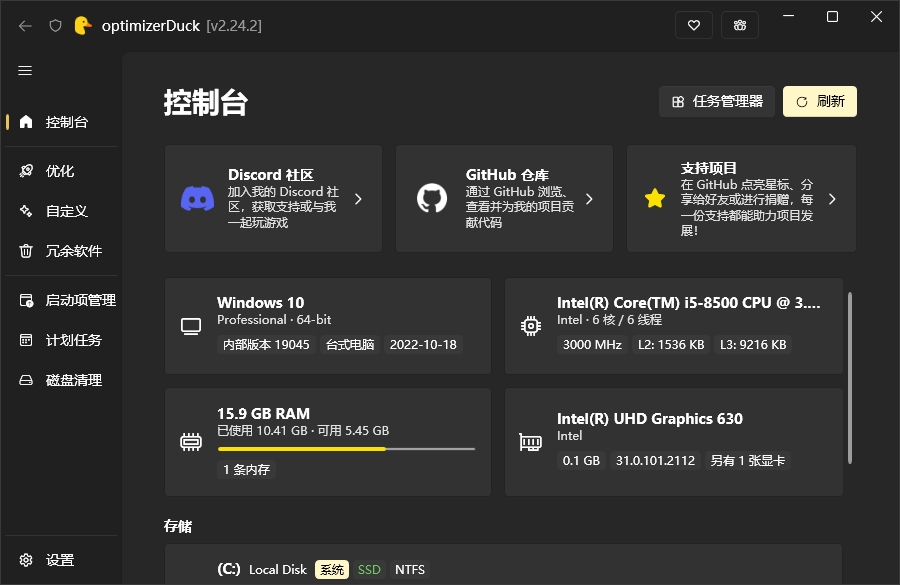Open the 设置 navigation item
900x585 pixels.
coord(61,560)
